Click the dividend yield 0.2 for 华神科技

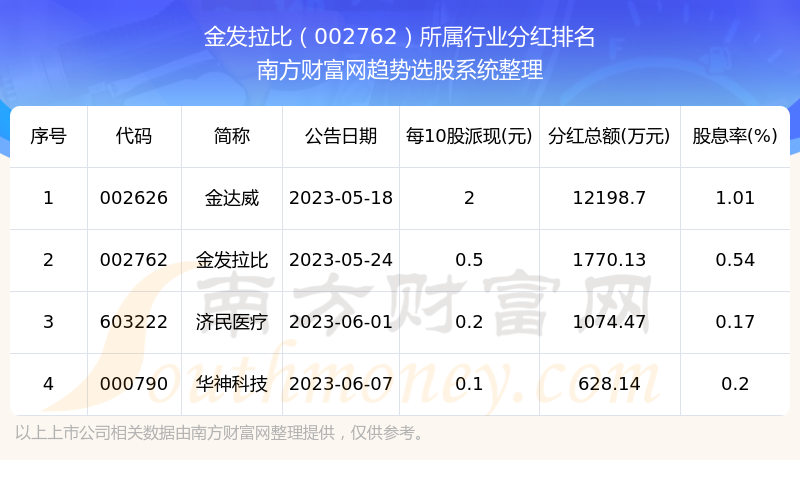[735, 384]
